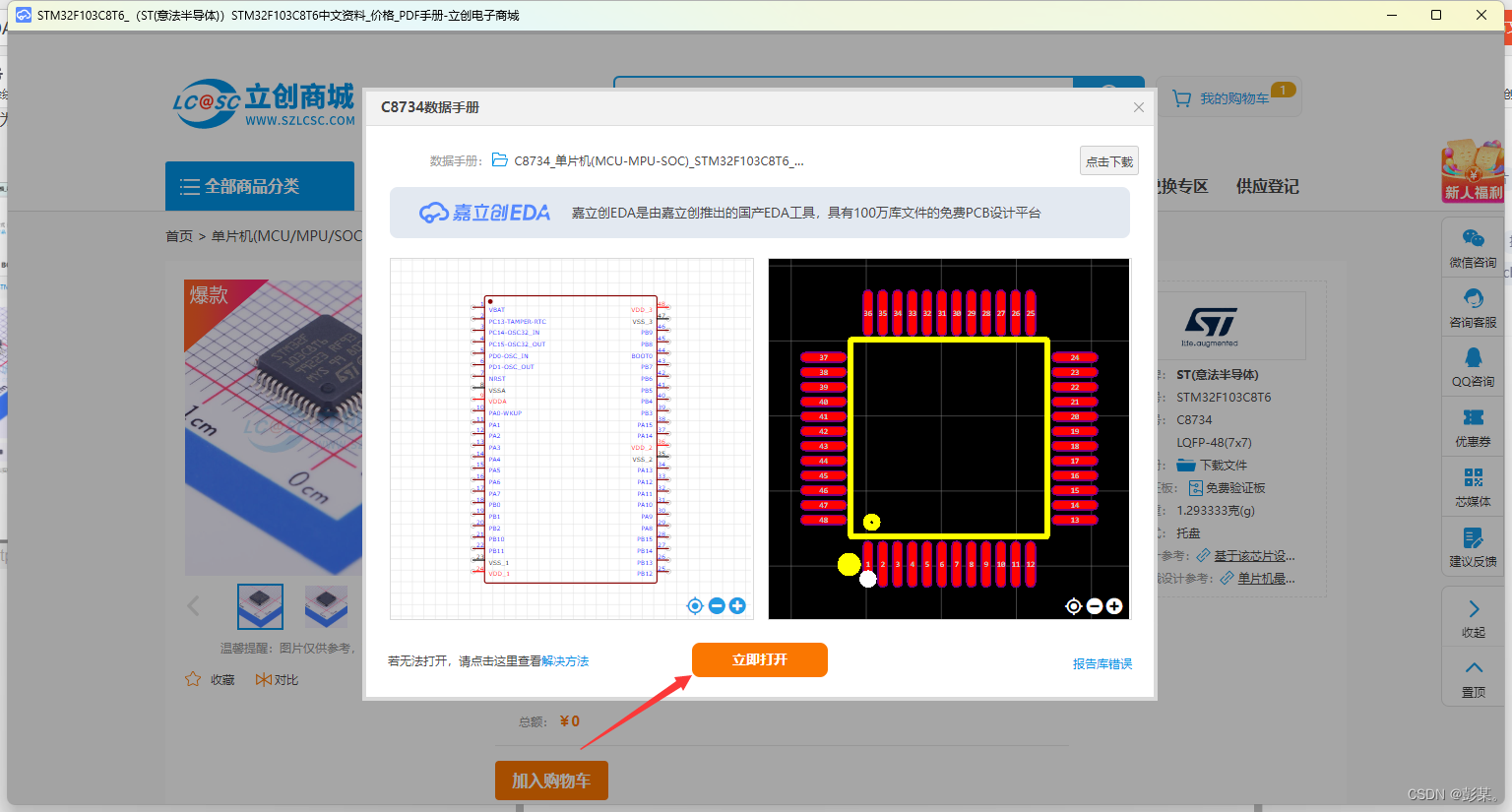
Task: Open datasheet file C8734_单片机 name link
Action: pyautogui.click(x=659, y=161)
